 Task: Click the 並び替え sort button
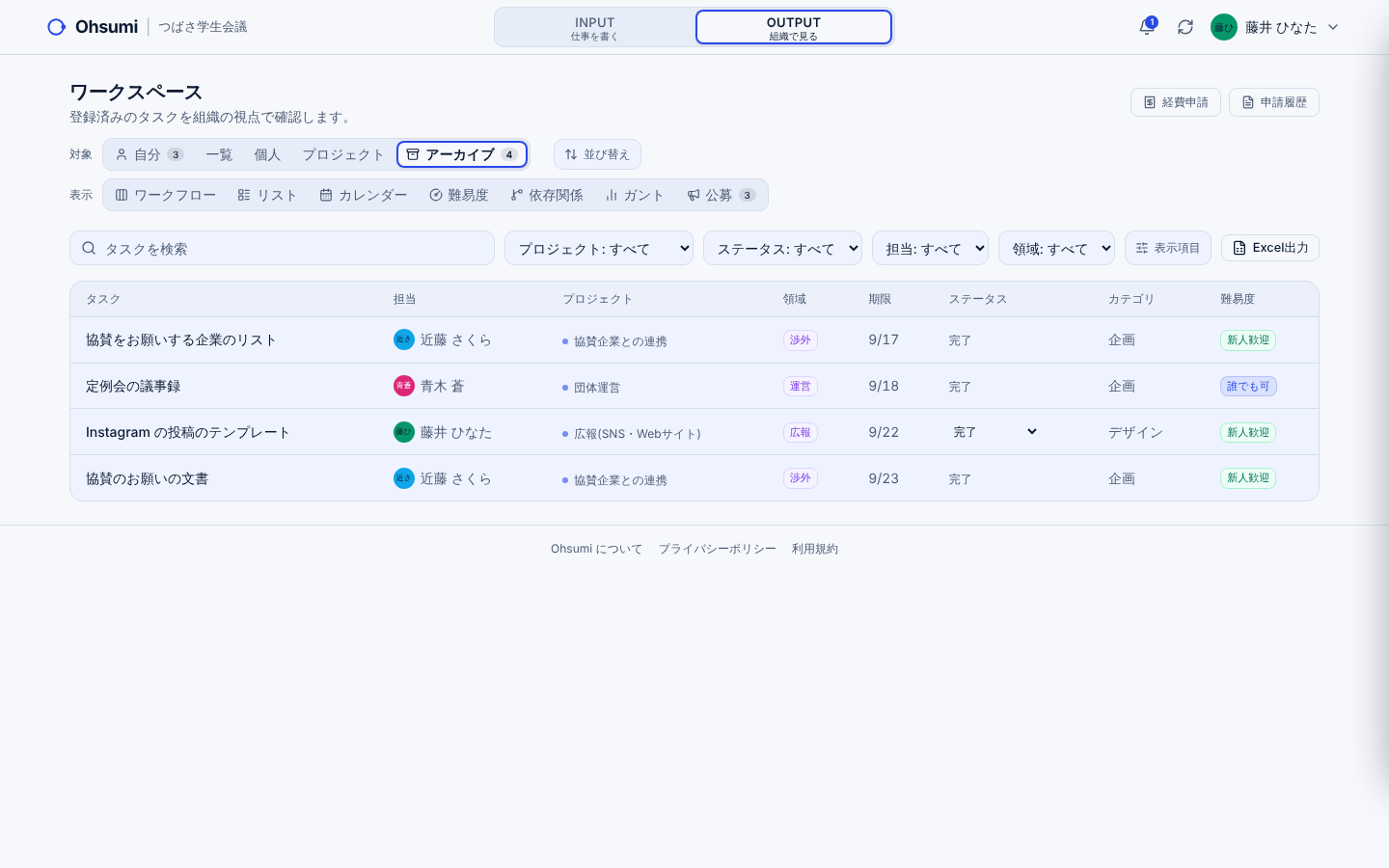pos(597,154)
